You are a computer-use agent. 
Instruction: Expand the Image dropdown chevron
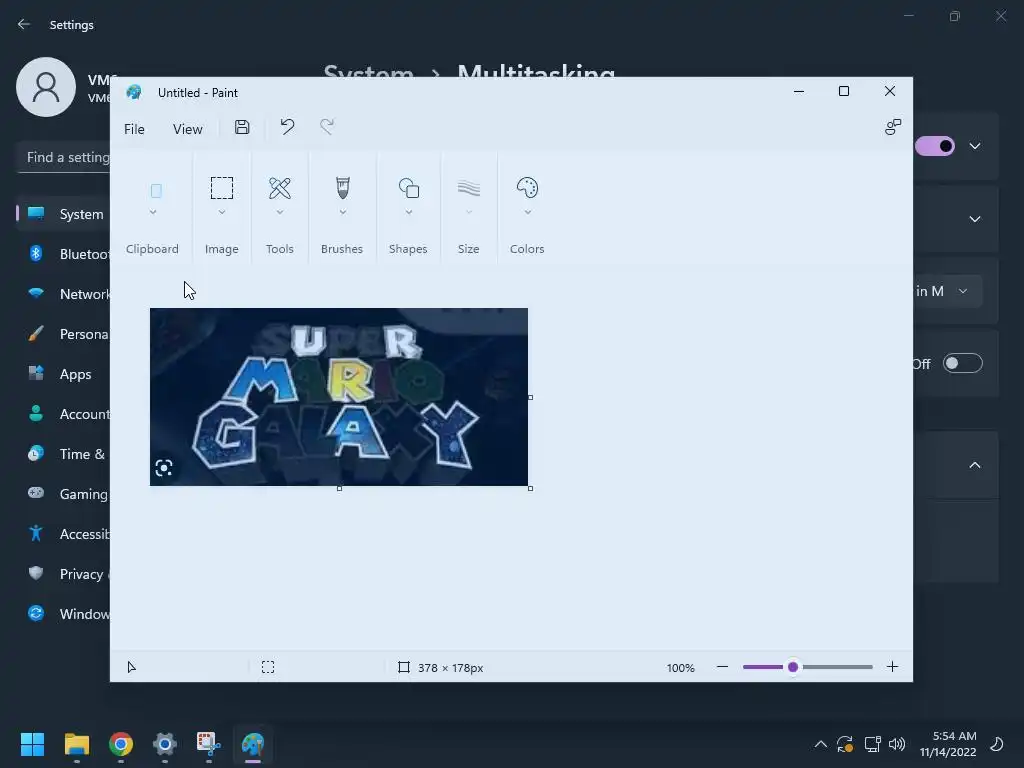(222, 212)
